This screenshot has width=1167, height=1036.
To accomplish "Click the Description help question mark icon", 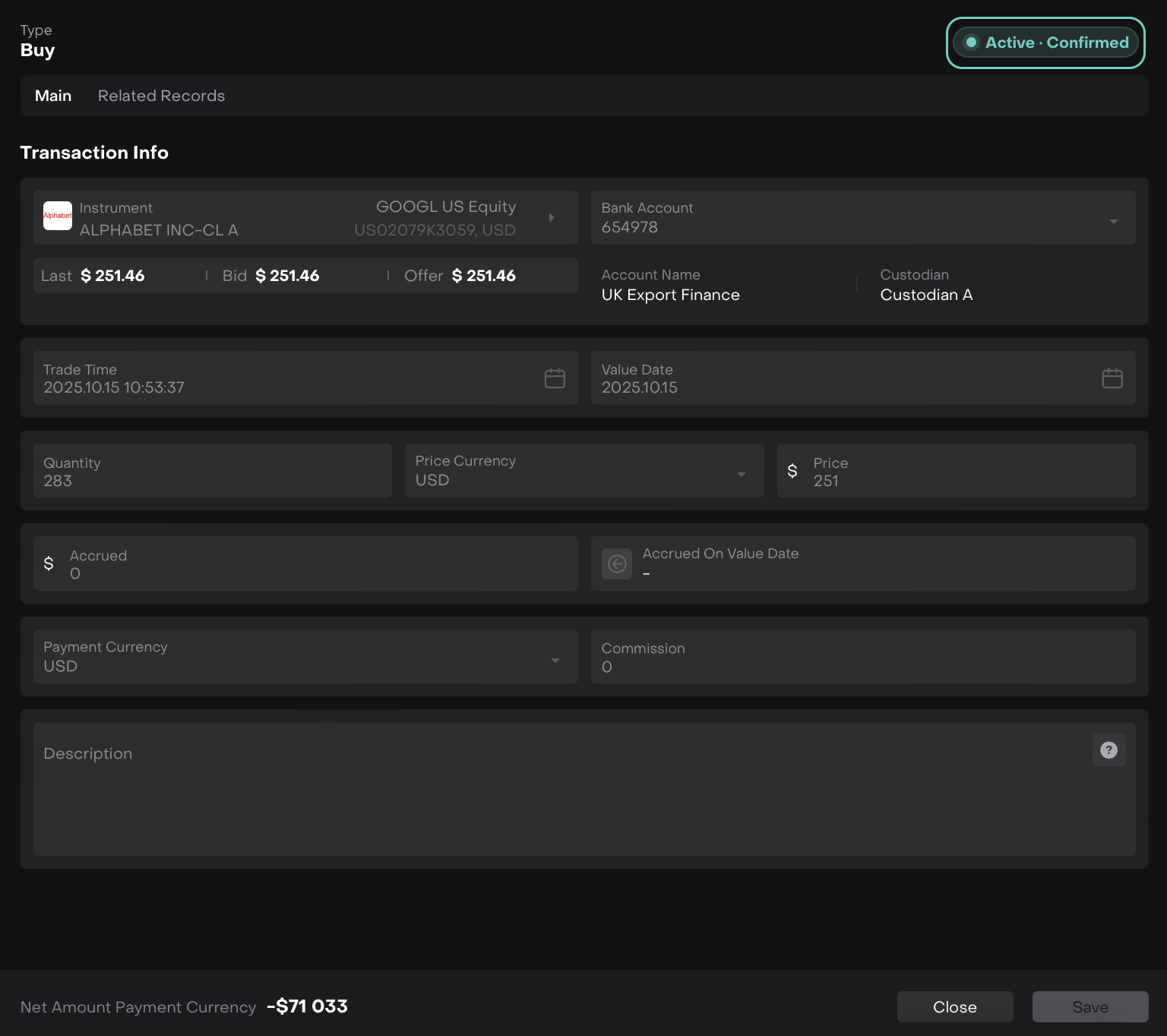I will [1108, 750].
